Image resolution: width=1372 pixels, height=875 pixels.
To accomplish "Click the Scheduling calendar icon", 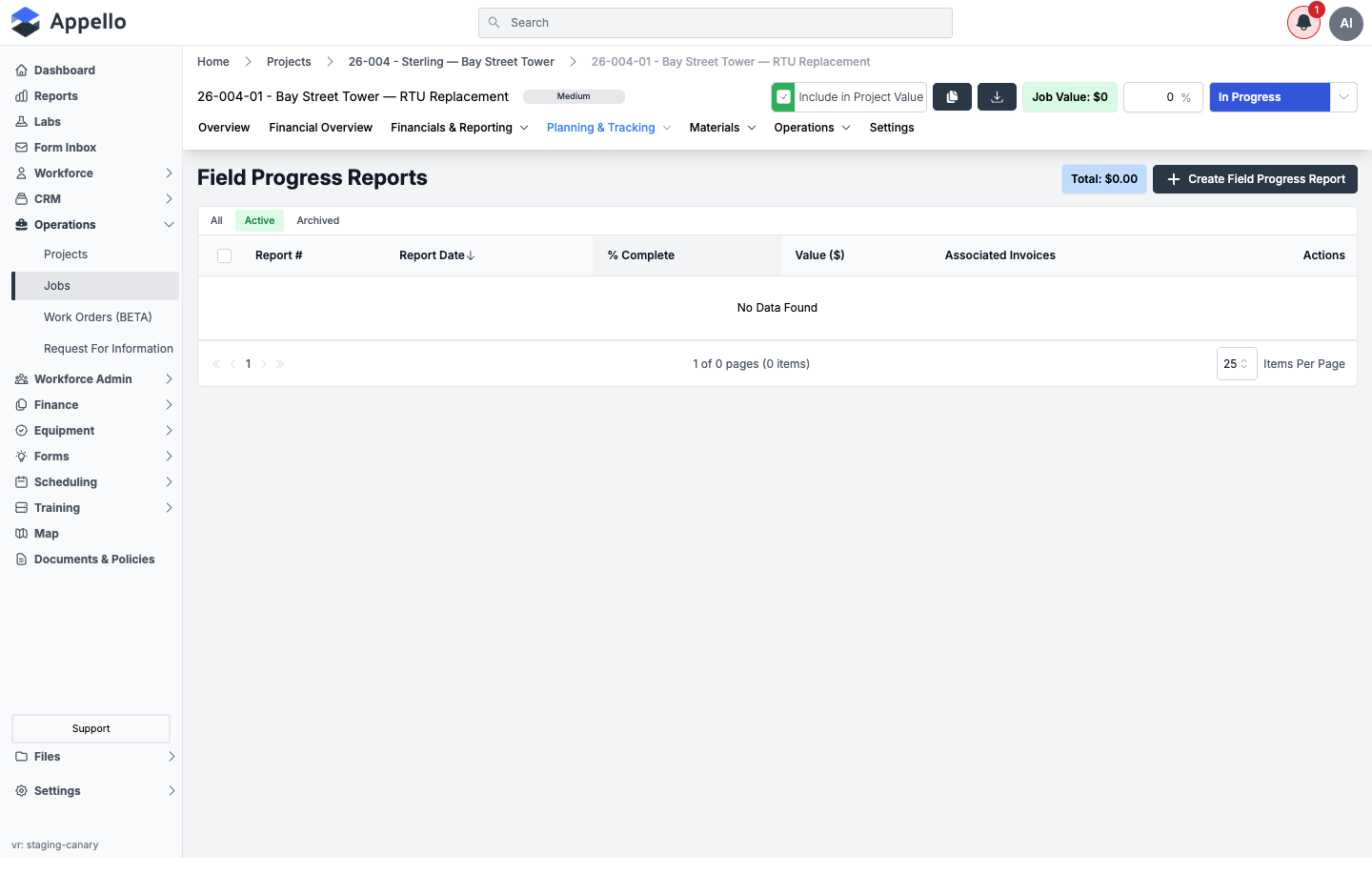I will coord(21,482).
